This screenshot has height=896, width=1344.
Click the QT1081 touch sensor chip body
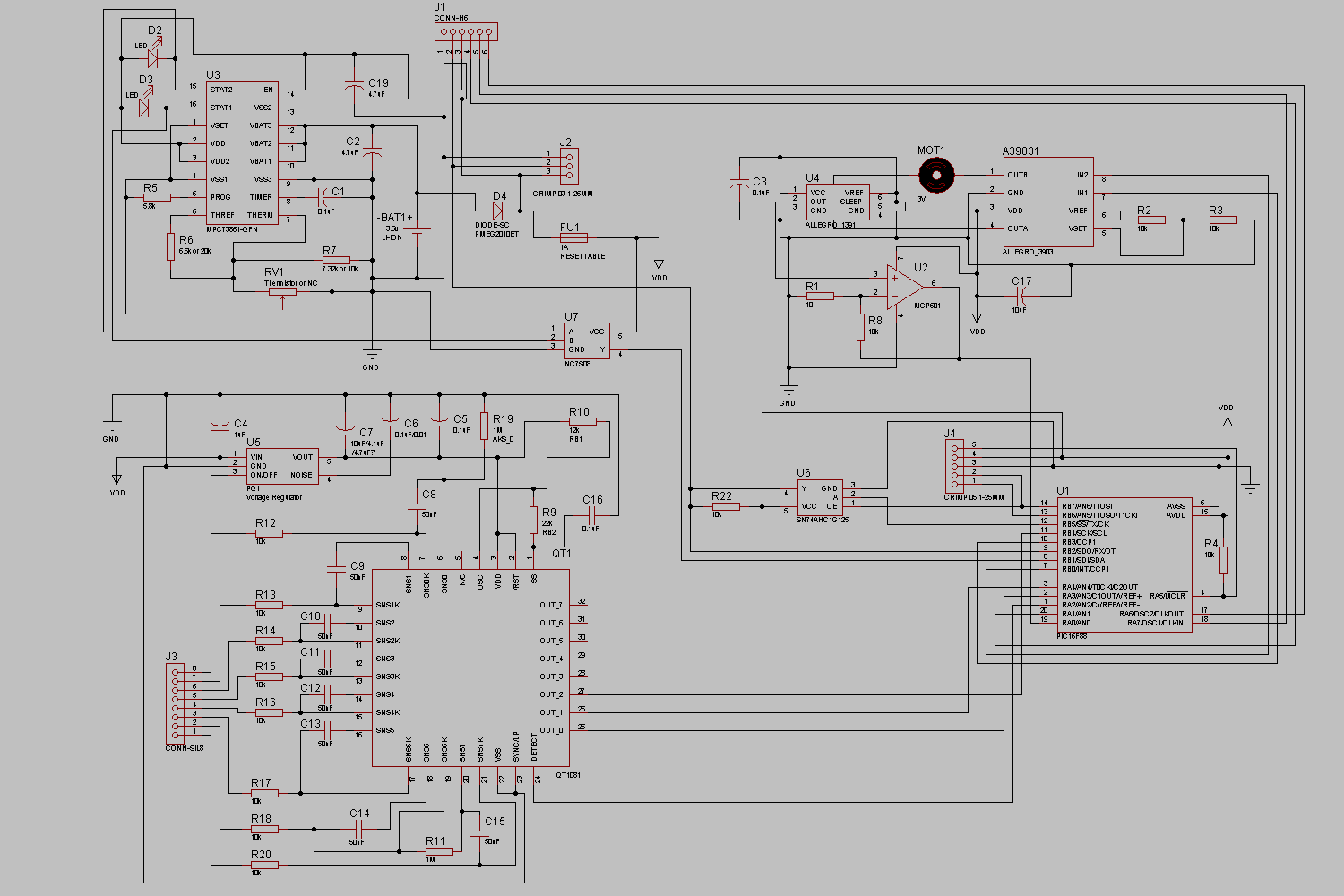tap(471, 668)
